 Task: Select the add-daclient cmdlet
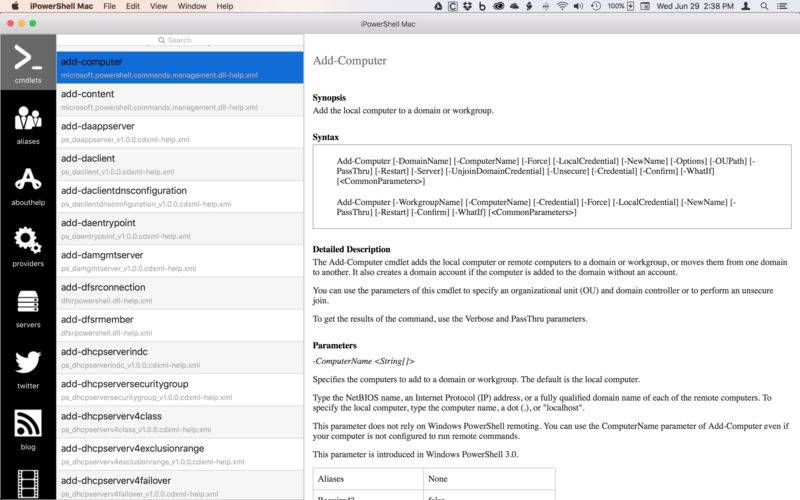pyautogui.click(x=180, y=164)
